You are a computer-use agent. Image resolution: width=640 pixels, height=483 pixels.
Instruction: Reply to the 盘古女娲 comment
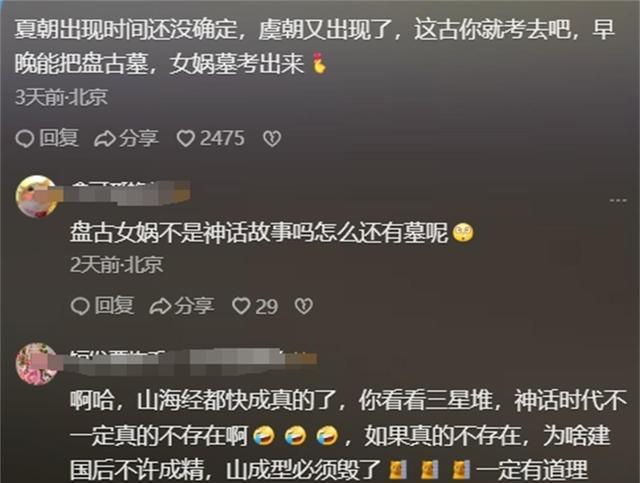pos(102,306)
